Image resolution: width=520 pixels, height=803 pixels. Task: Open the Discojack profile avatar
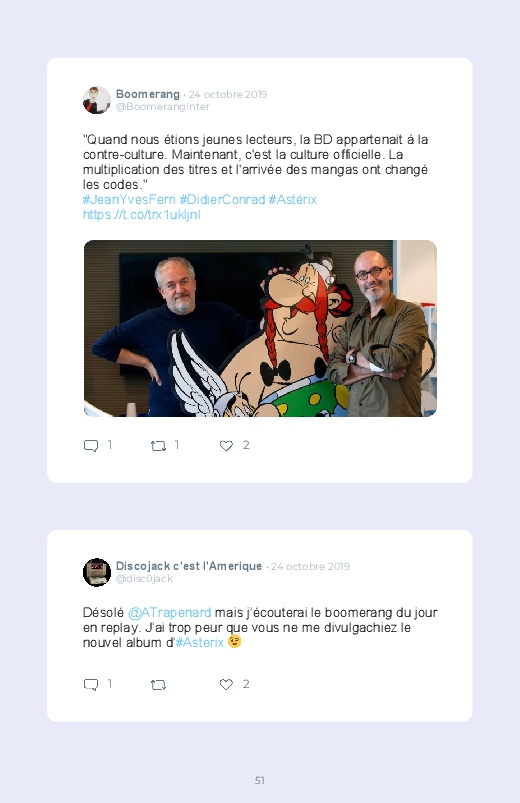(97, 572)
